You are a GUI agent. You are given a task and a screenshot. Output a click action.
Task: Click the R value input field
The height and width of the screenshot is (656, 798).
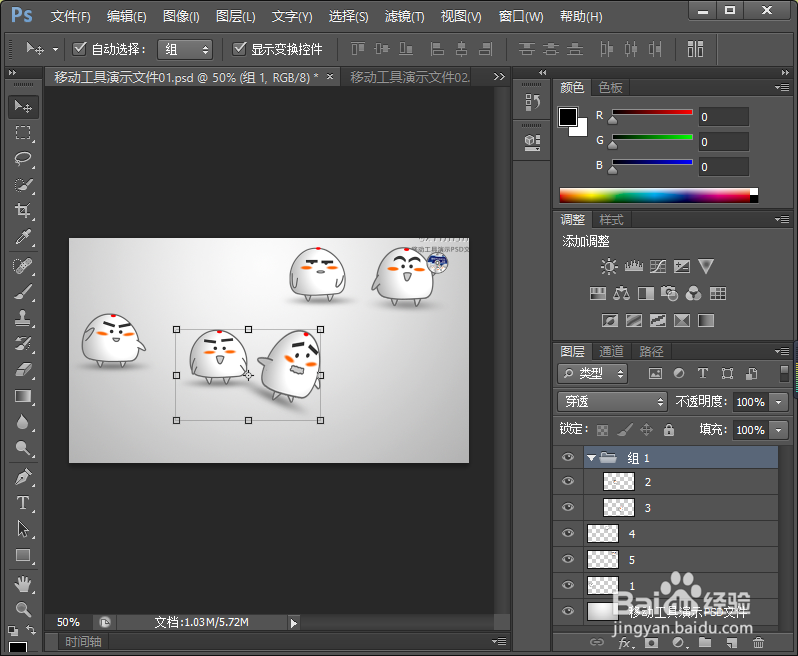(723, 117)
